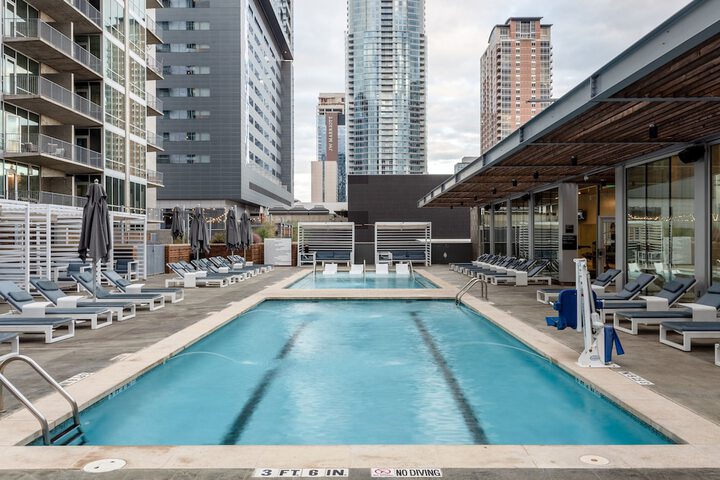Click the handrail at the pool's far end
This screenshot has height=480, width=720.
(471, 289)
